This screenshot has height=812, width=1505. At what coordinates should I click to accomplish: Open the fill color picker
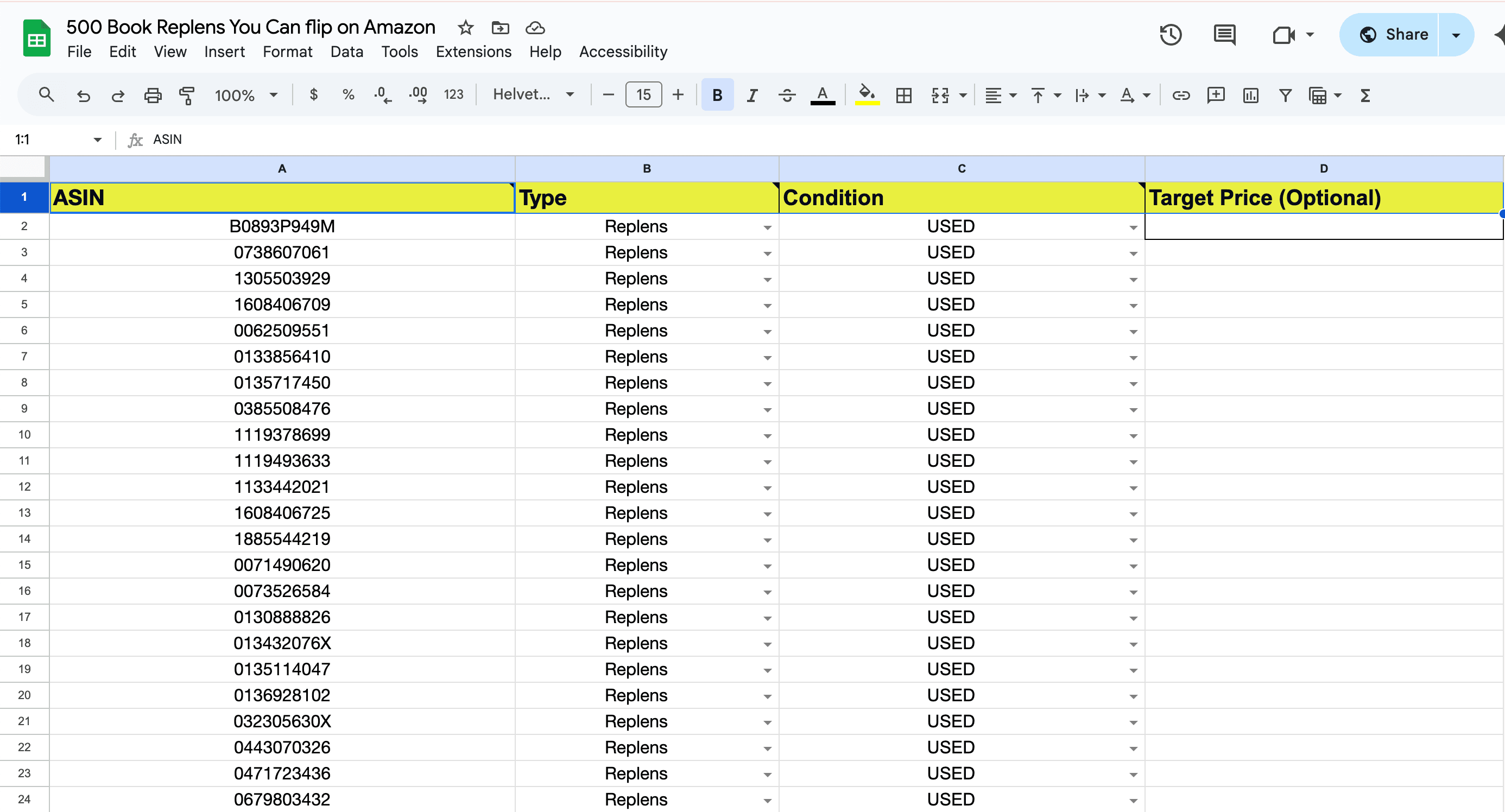[867, 94]
